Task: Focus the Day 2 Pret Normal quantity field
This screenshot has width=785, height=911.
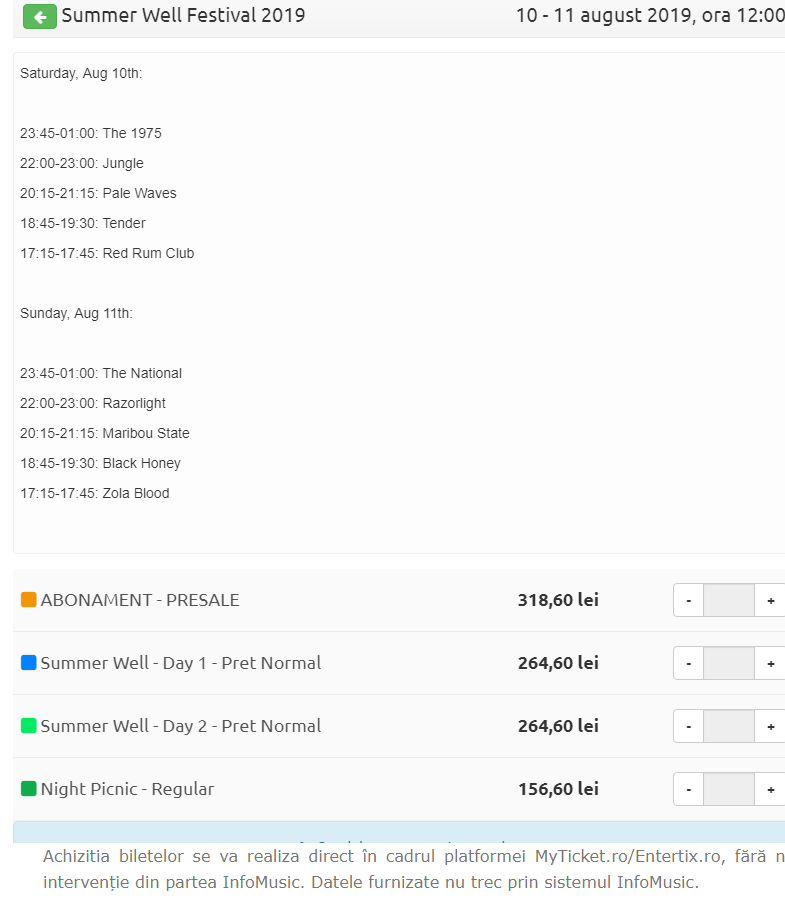Action: 728,726
